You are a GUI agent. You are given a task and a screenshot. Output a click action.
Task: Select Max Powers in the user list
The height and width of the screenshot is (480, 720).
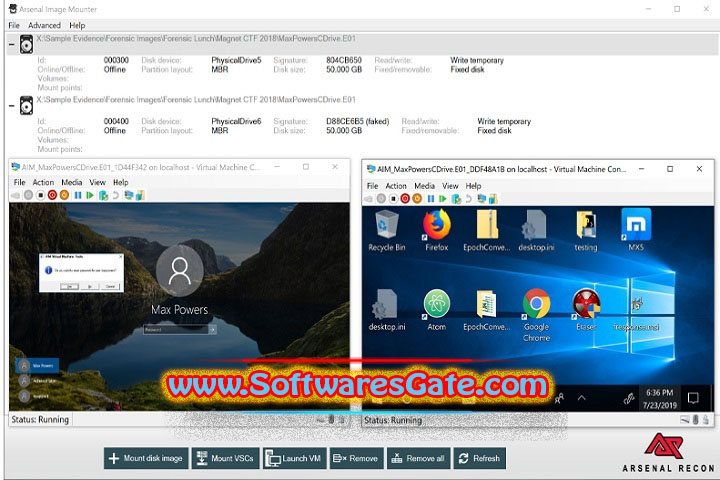coord(37,366)
